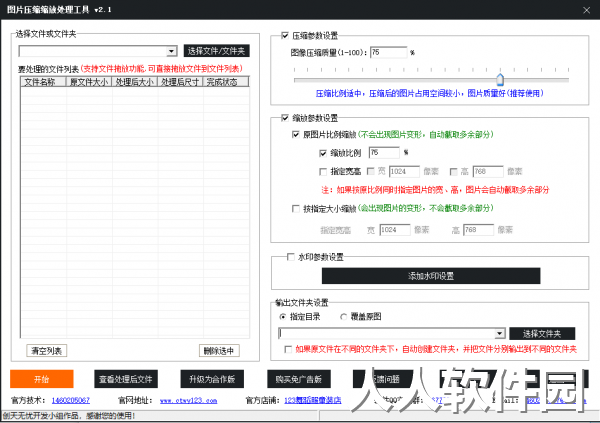Toggle the 高 checkbox under 指定宽高
The image size is (600, 423).
453,171
